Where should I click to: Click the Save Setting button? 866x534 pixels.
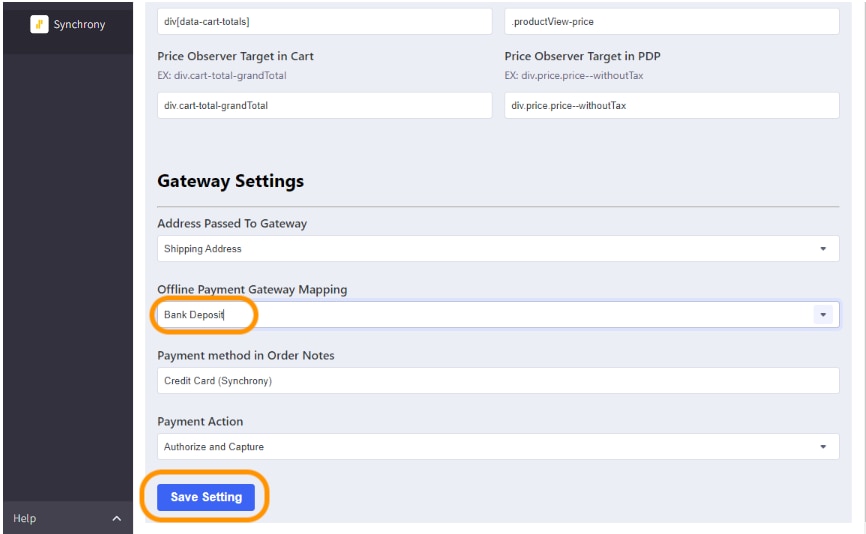tap(206, 497)
